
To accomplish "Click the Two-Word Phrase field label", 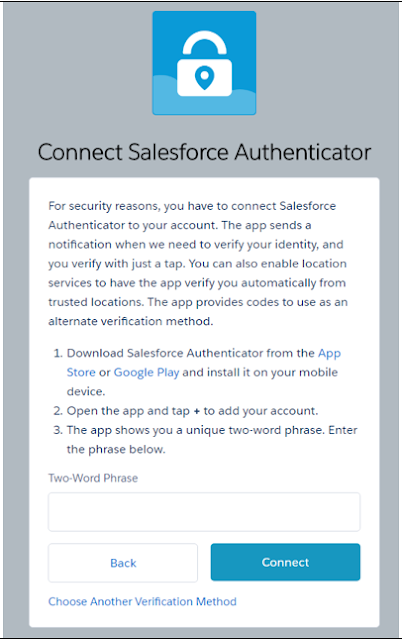I will coord(93,478).
